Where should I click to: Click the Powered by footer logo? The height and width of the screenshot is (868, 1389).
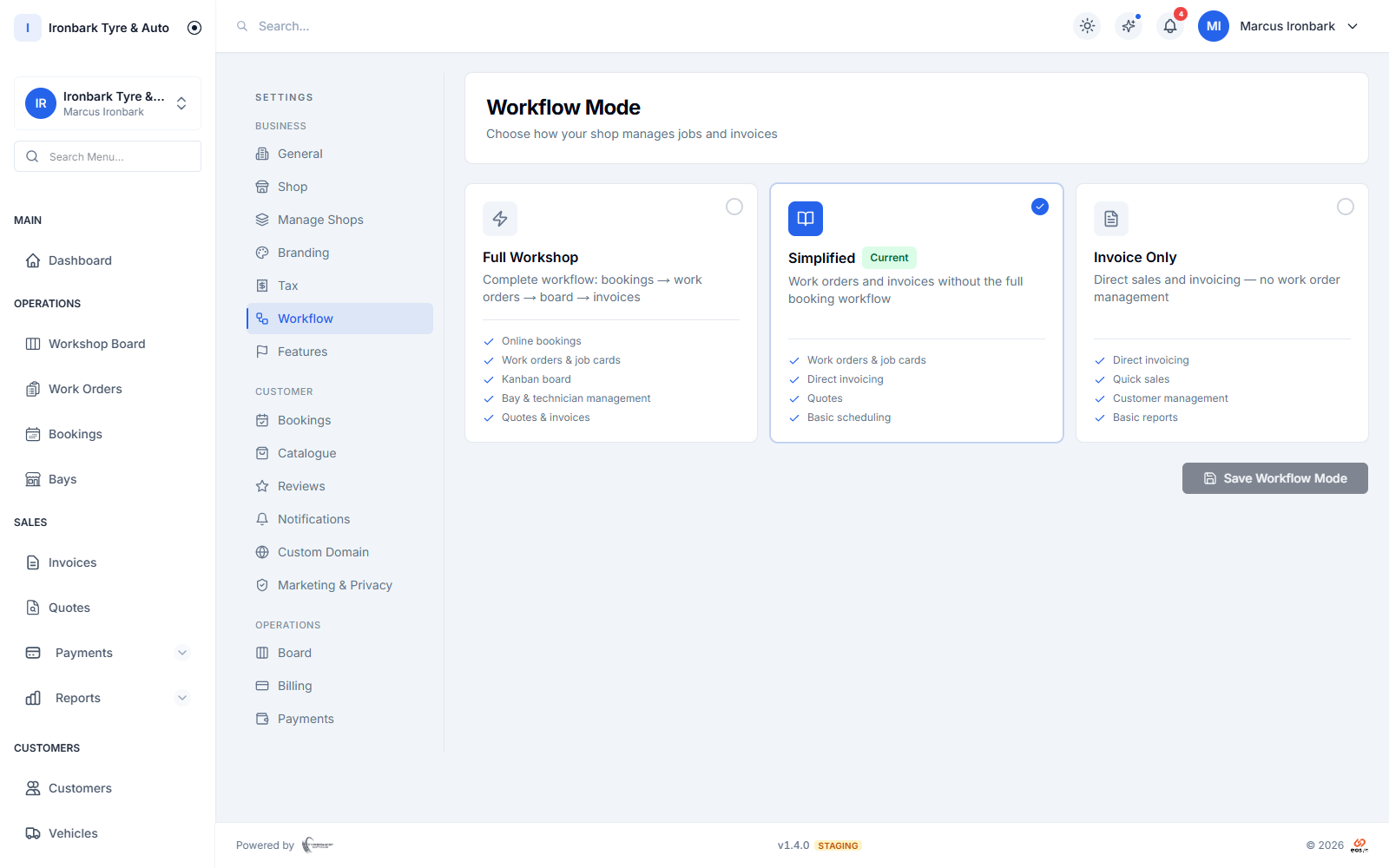(x=318, y=845)
